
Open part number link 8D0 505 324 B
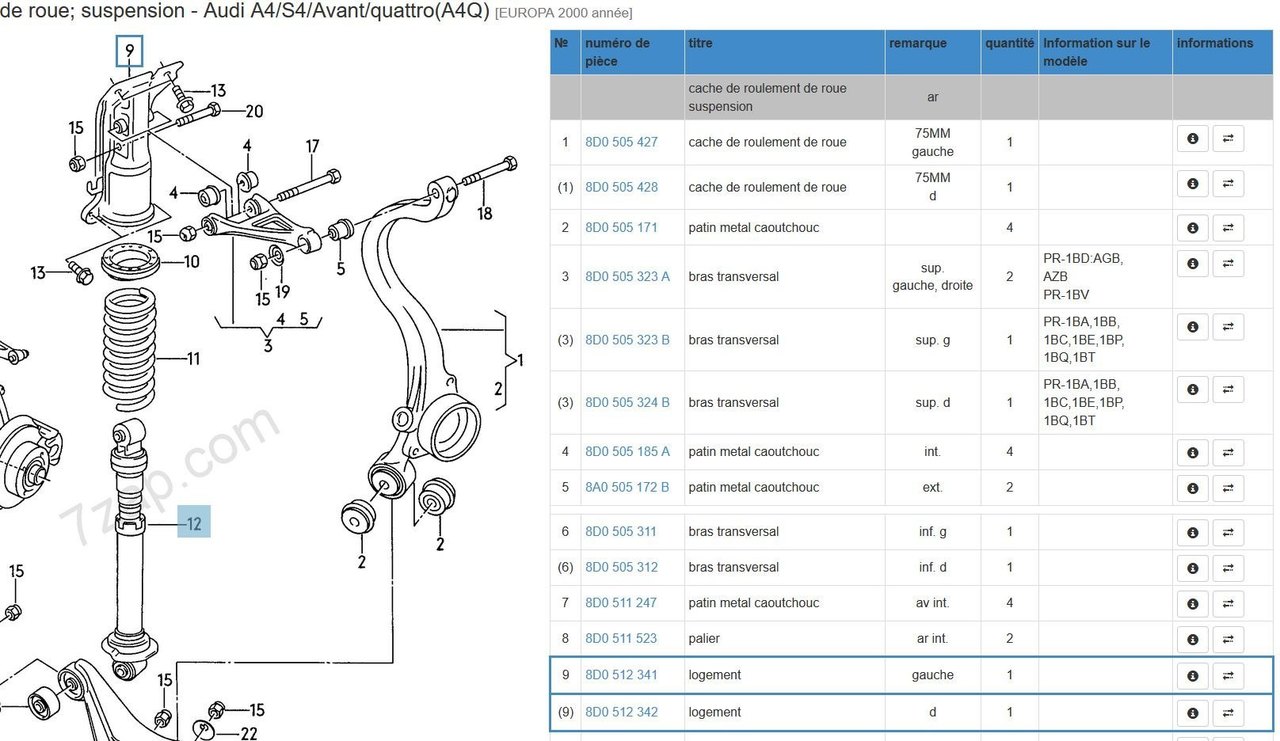tap(627, 403)
